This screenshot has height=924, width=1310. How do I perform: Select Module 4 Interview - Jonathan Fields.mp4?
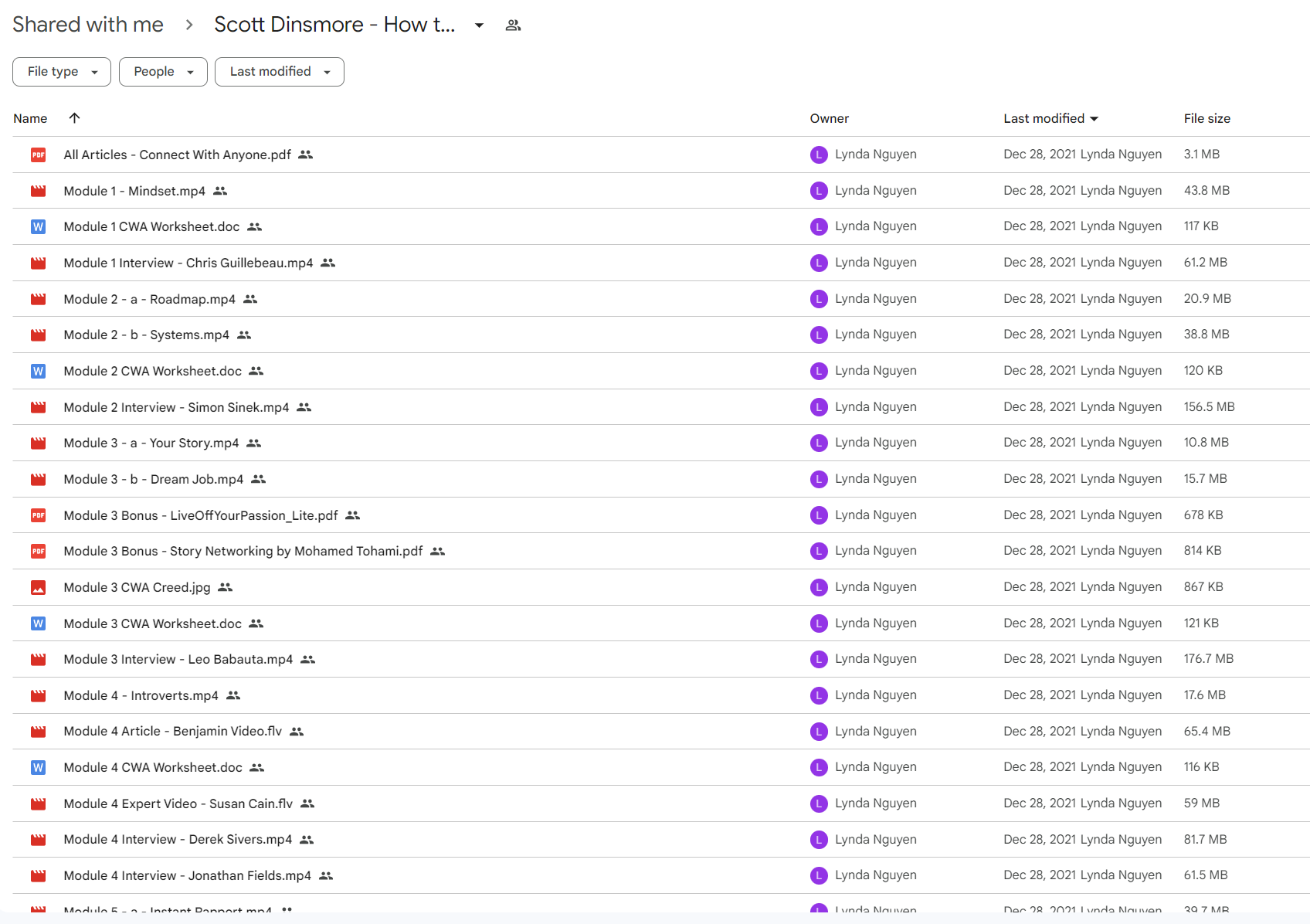pos(187,875)
